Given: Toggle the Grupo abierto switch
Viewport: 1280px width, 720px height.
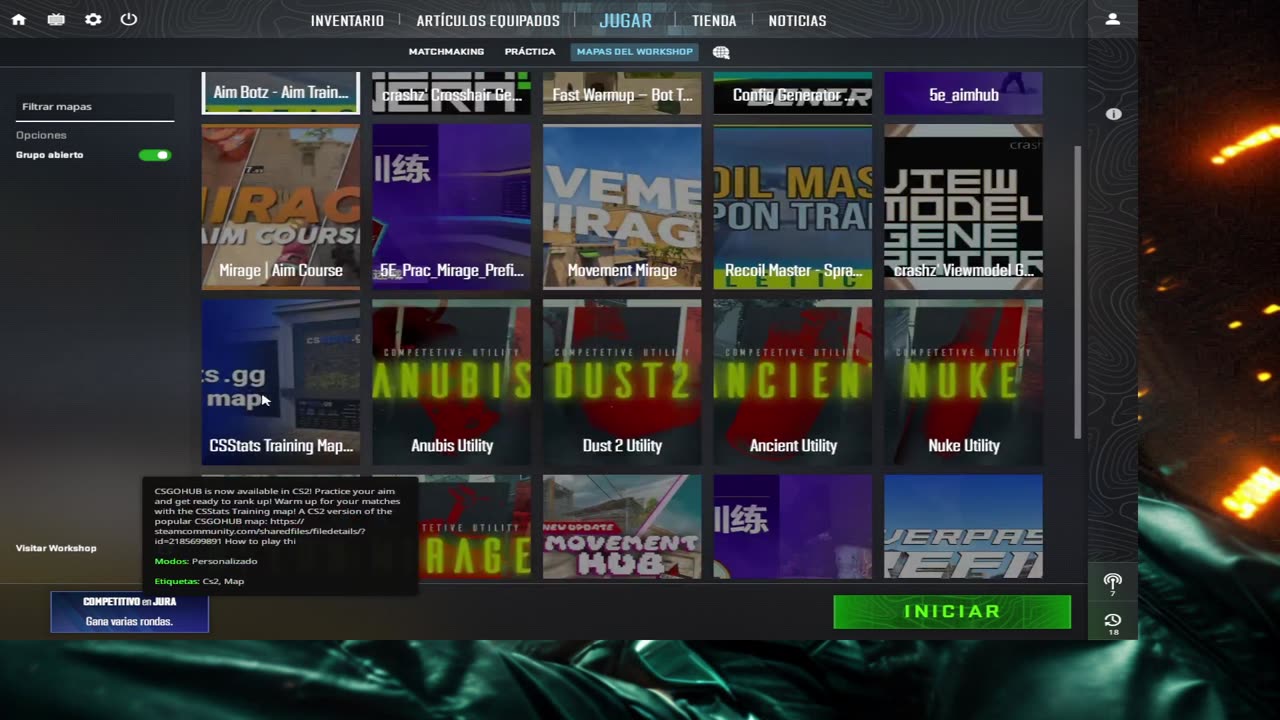Looking at the screenshot, I should [155, 155].
